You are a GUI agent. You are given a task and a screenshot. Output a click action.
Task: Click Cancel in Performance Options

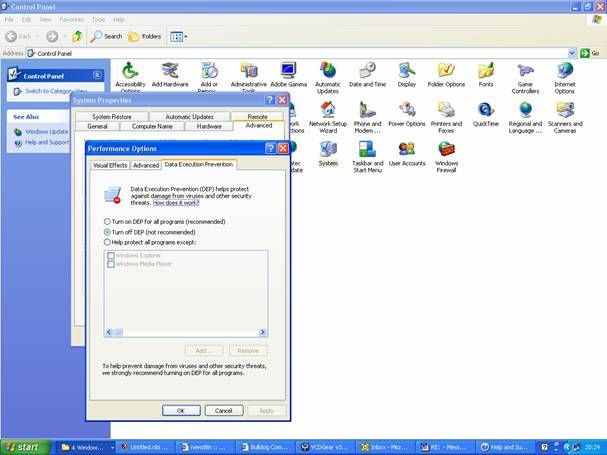click(224, 410)
